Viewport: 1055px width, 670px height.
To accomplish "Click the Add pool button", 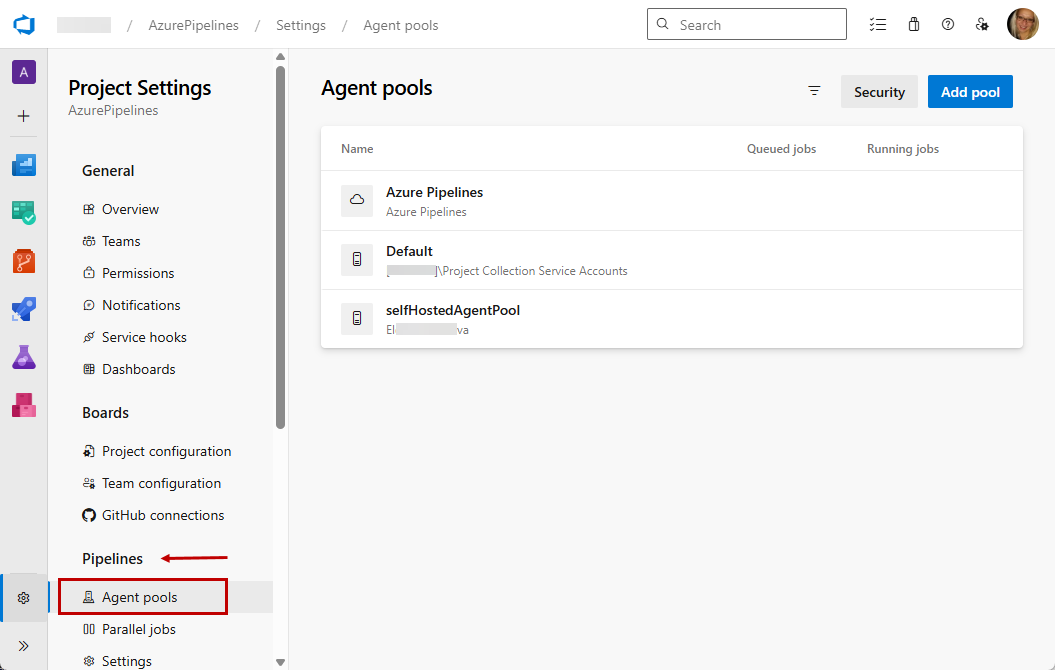I will [970, 91].
